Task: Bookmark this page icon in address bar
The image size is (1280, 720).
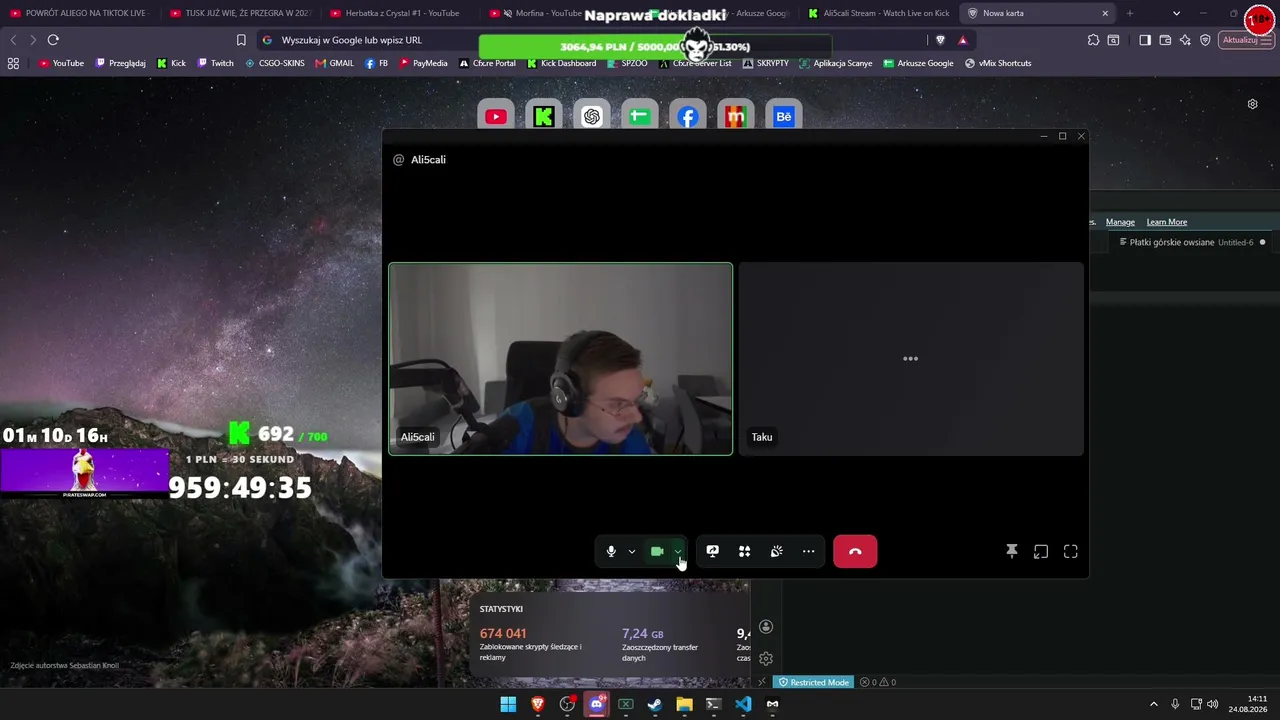Action: [241, 40]
